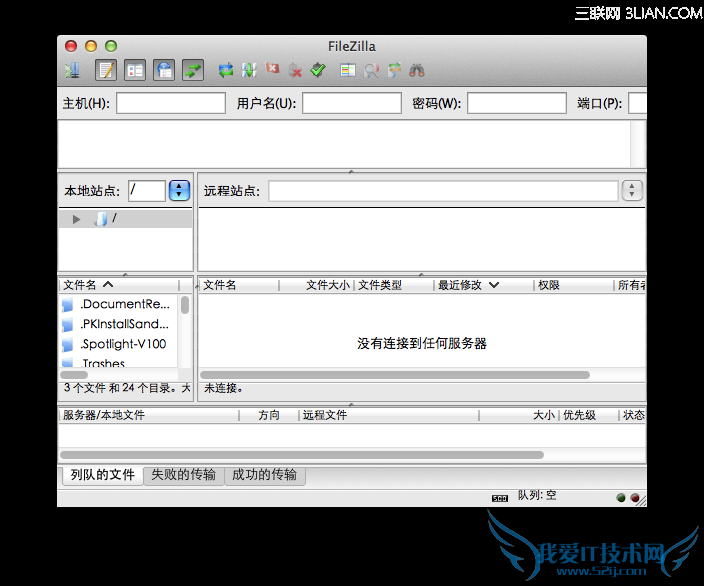The height and width of the screenshot is (586, 704).
Task: Click the 远程文件 queue column header
Action: coord(389,415)
